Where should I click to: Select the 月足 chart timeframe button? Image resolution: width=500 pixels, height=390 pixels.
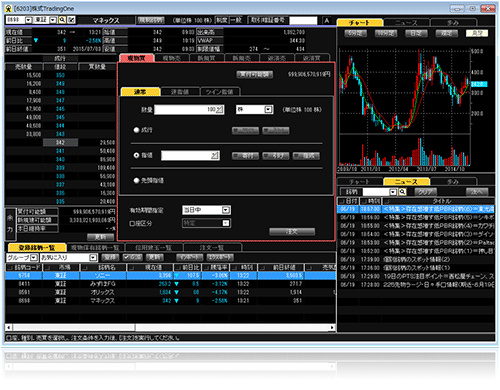[x=477, y=33]
